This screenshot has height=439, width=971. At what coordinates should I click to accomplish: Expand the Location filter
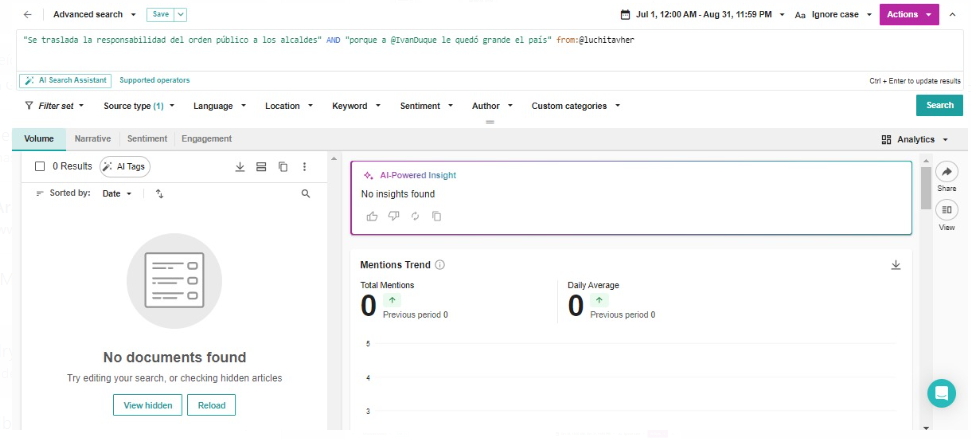289,106
